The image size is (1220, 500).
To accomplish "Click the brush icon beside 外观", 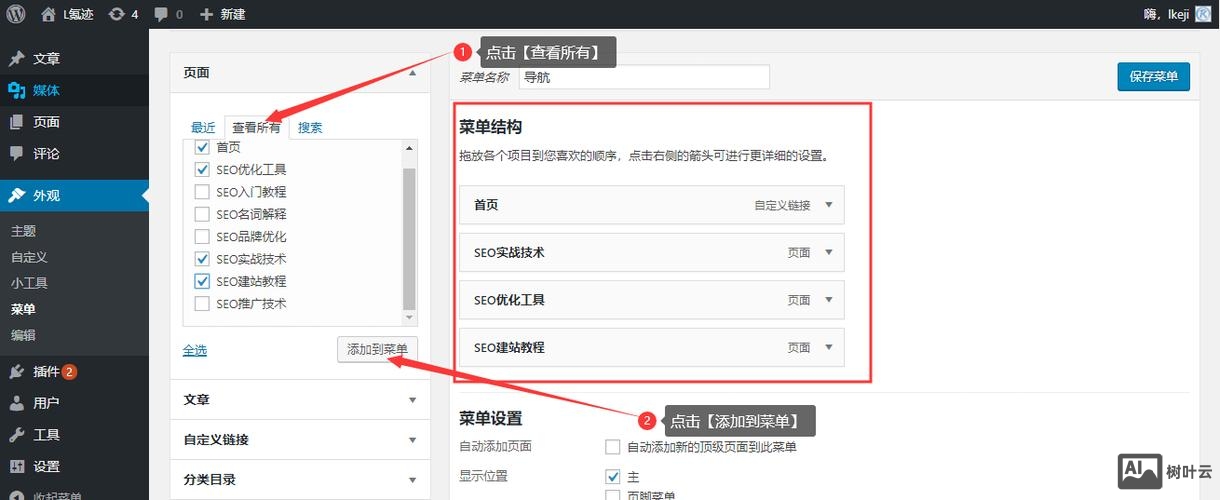I will coord(16,196).
